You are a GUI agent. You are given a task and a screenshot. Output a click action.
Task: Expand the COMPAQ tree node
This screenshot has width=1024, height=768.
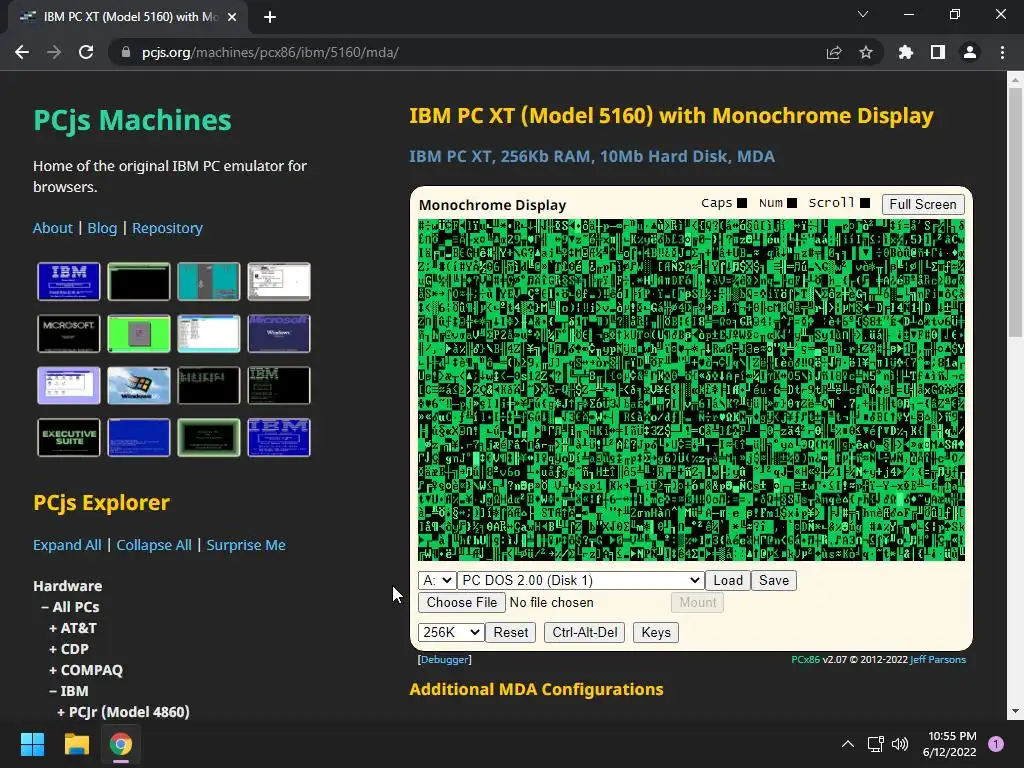coord(86,669)
